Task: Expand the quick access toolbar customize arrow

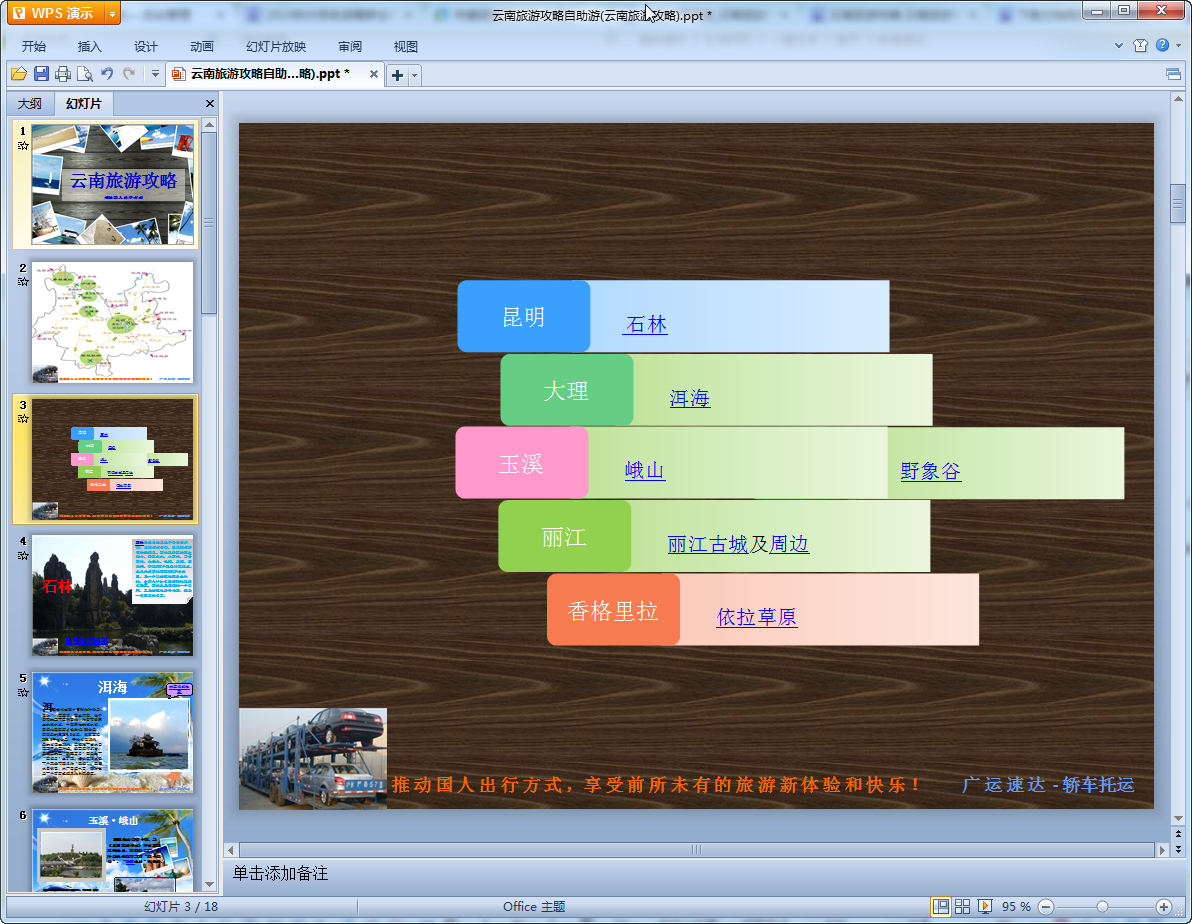Action: coord(155,74)
